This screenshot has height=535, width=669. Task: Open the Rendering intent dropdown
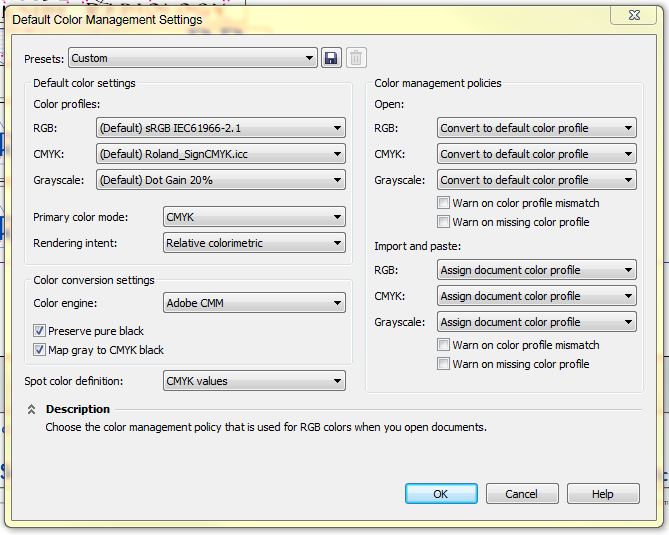click(x=254, y=243)
